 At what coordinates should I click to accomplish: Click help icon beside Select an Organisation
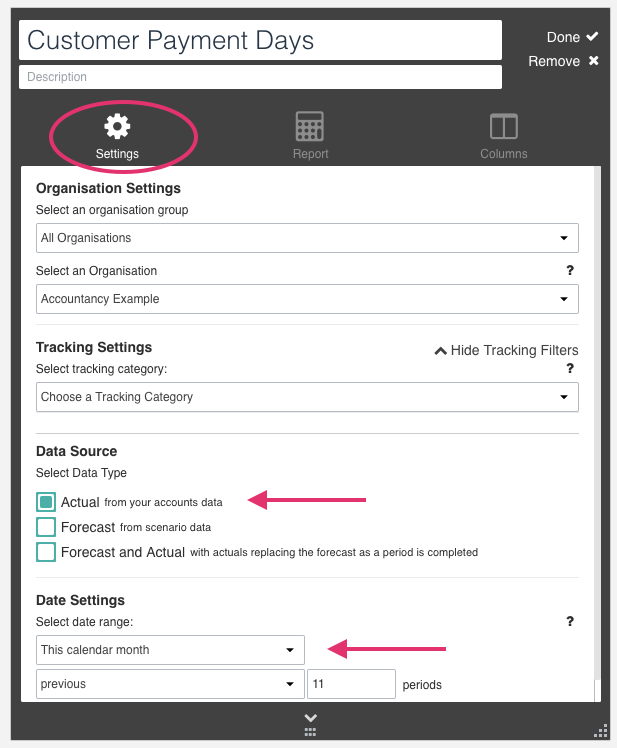click(570, 270)
